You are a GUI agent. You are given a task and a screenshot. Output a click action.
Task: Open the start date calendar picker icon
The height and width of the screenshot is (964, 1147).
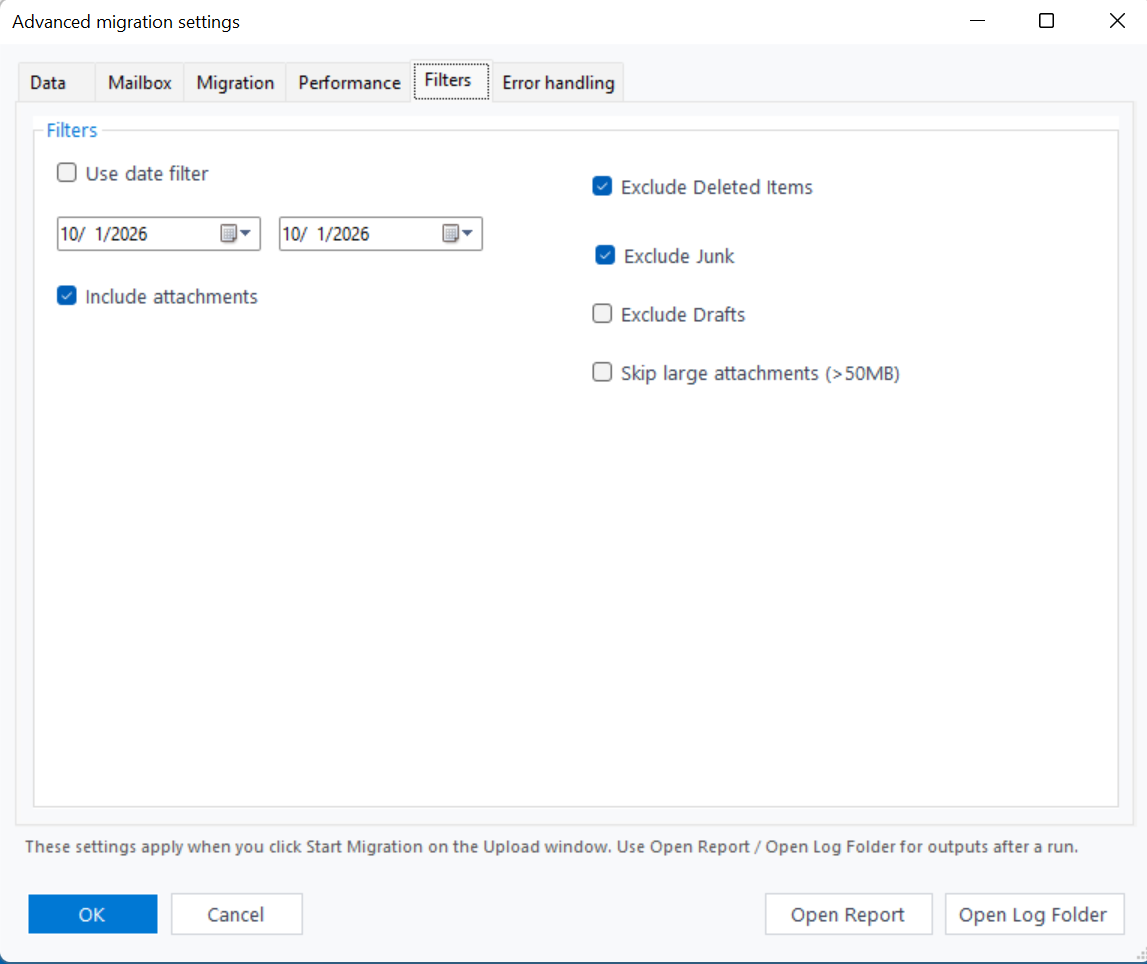(x=236, y=233)
